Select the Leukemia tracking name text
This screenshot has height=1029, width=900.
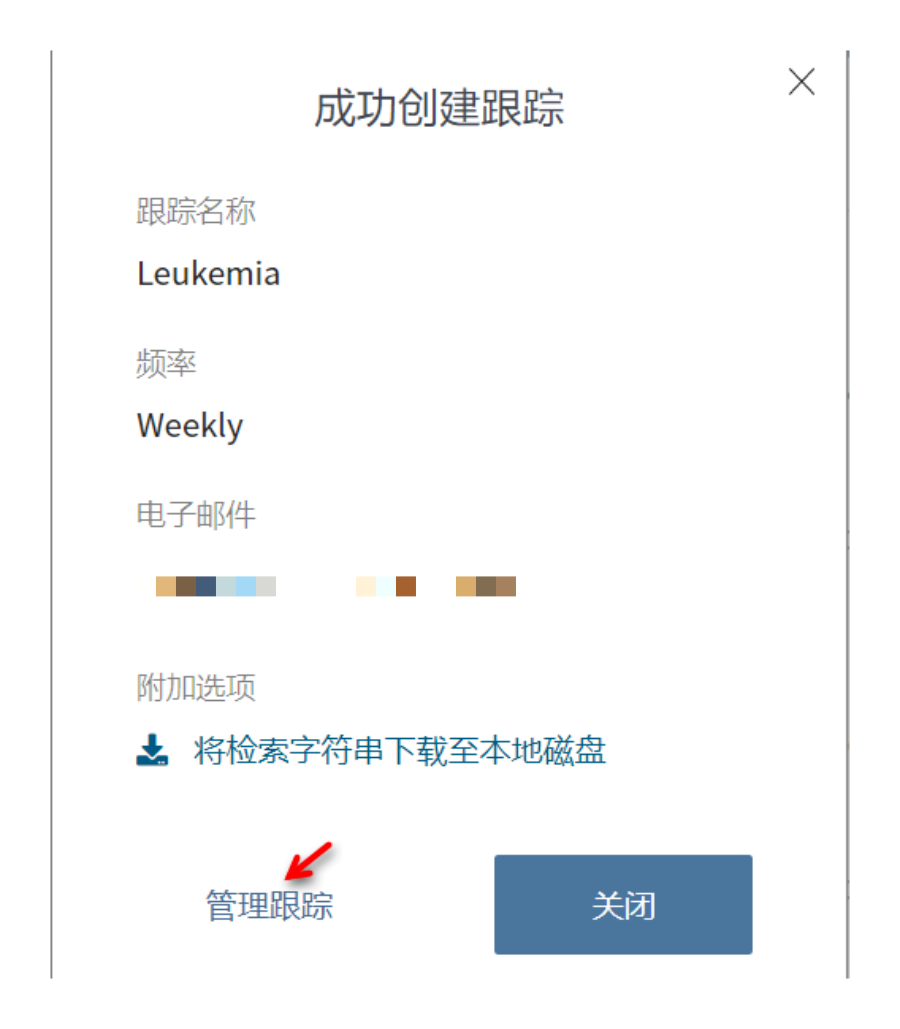click(209, 274)
